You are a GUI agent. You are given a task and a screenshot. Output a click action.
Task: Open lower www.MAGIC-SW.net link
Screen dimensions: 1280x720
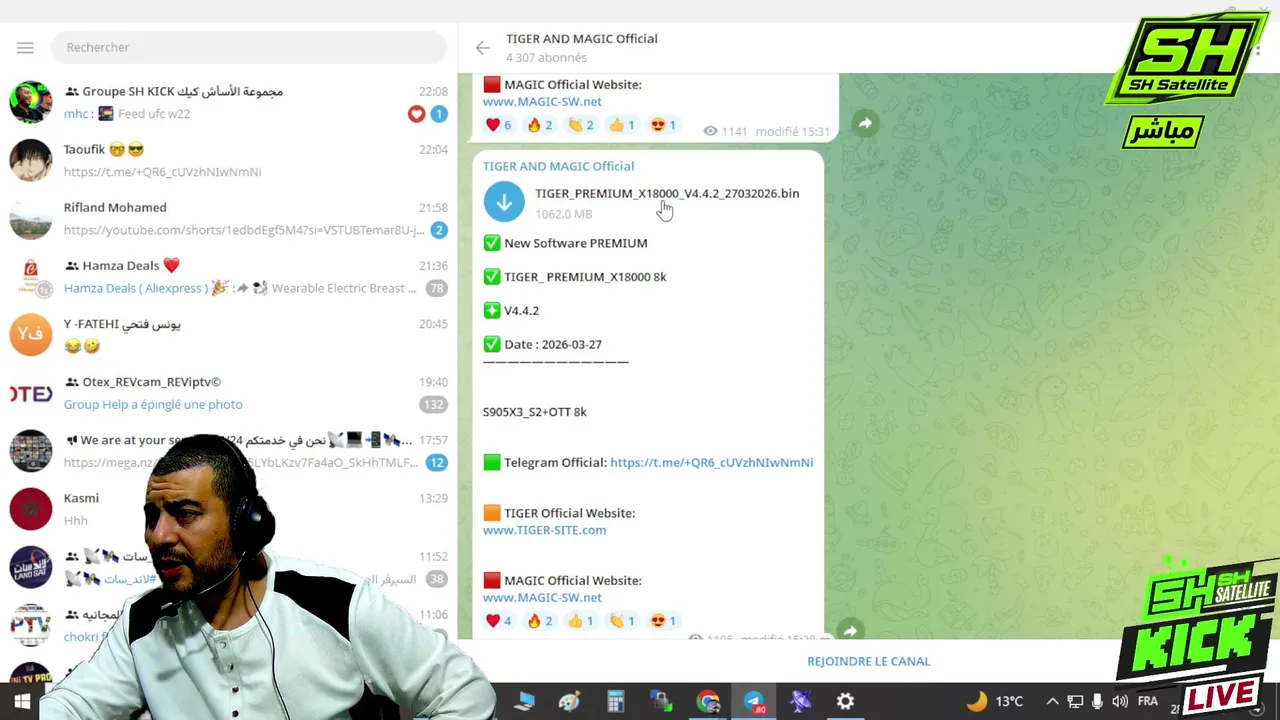(x=542, y=597)
